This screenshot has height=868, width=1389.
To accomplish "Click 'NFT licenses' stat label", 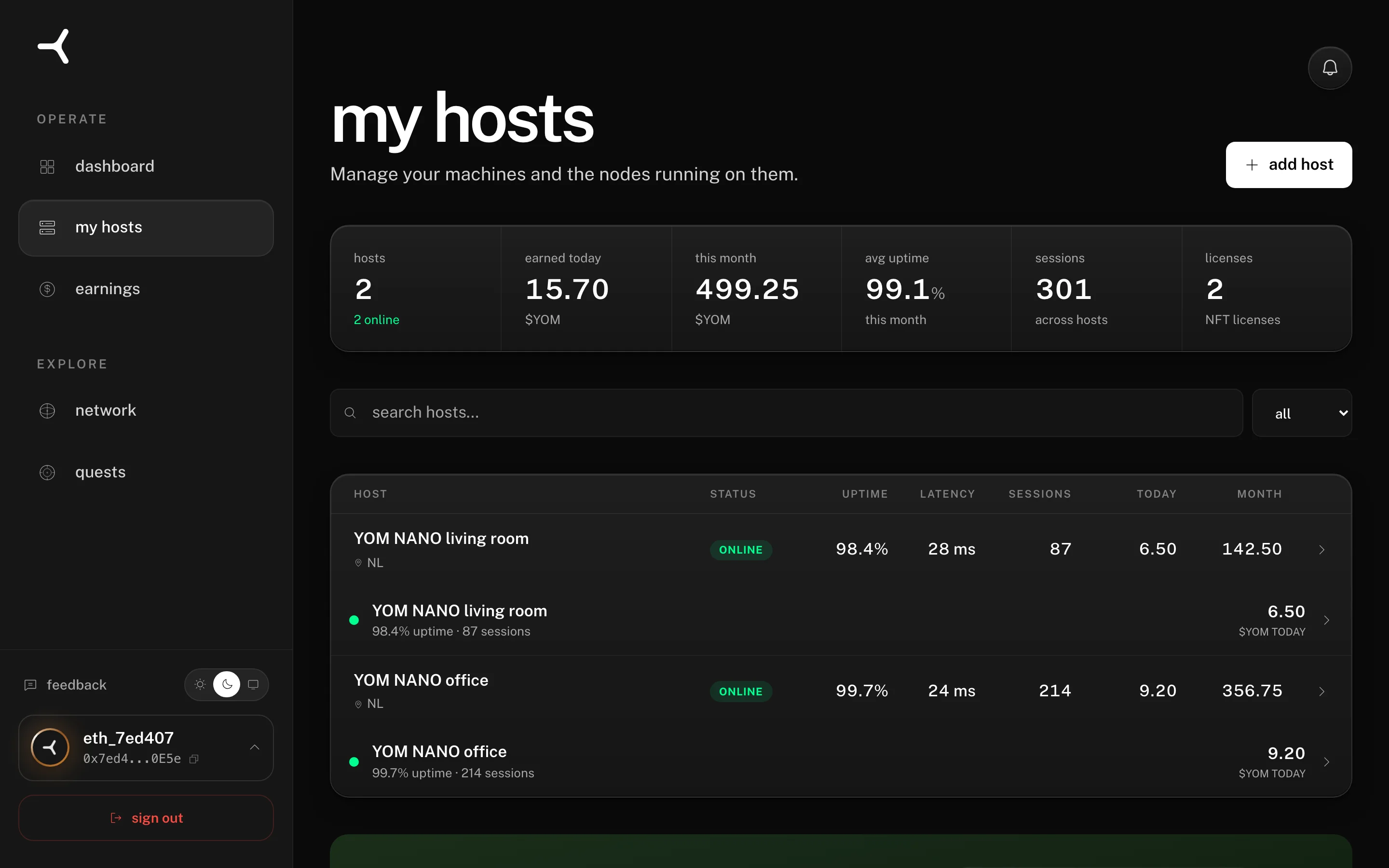I will [x=1243, y=320].
